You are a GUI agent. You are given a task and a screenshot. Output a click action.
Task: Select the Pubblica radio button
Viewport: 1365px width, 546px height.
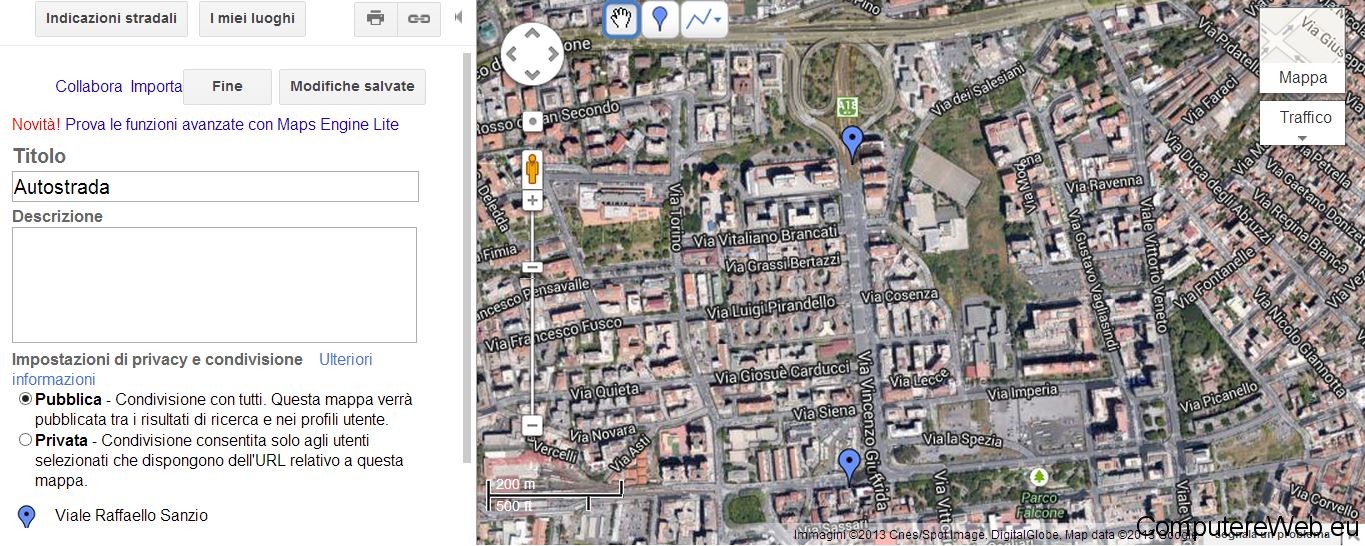pos(25,399)
